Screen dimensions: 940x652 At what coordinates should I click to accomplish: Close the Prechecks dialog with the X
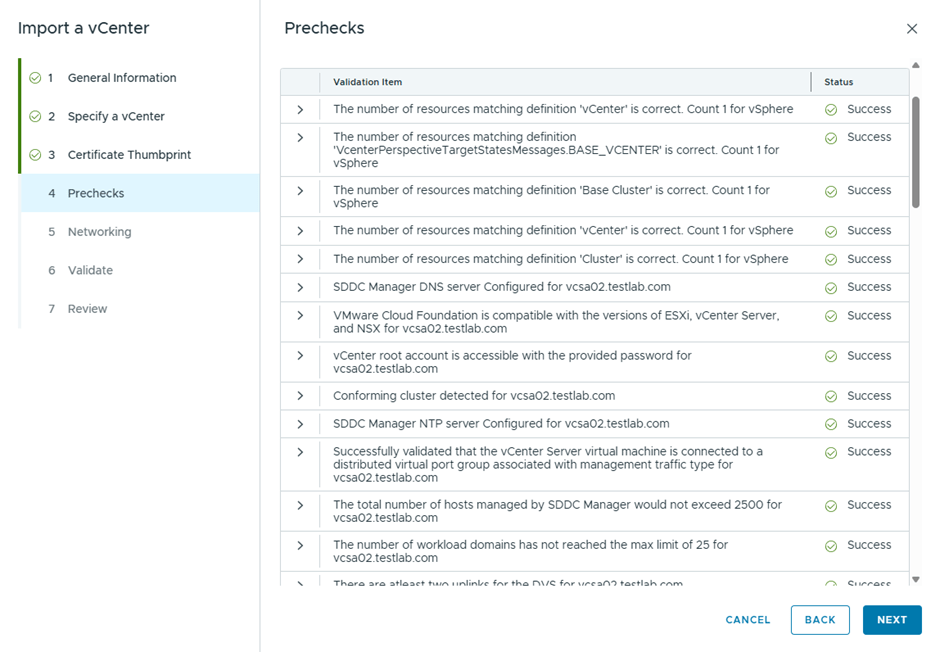(x=912, y=29)
